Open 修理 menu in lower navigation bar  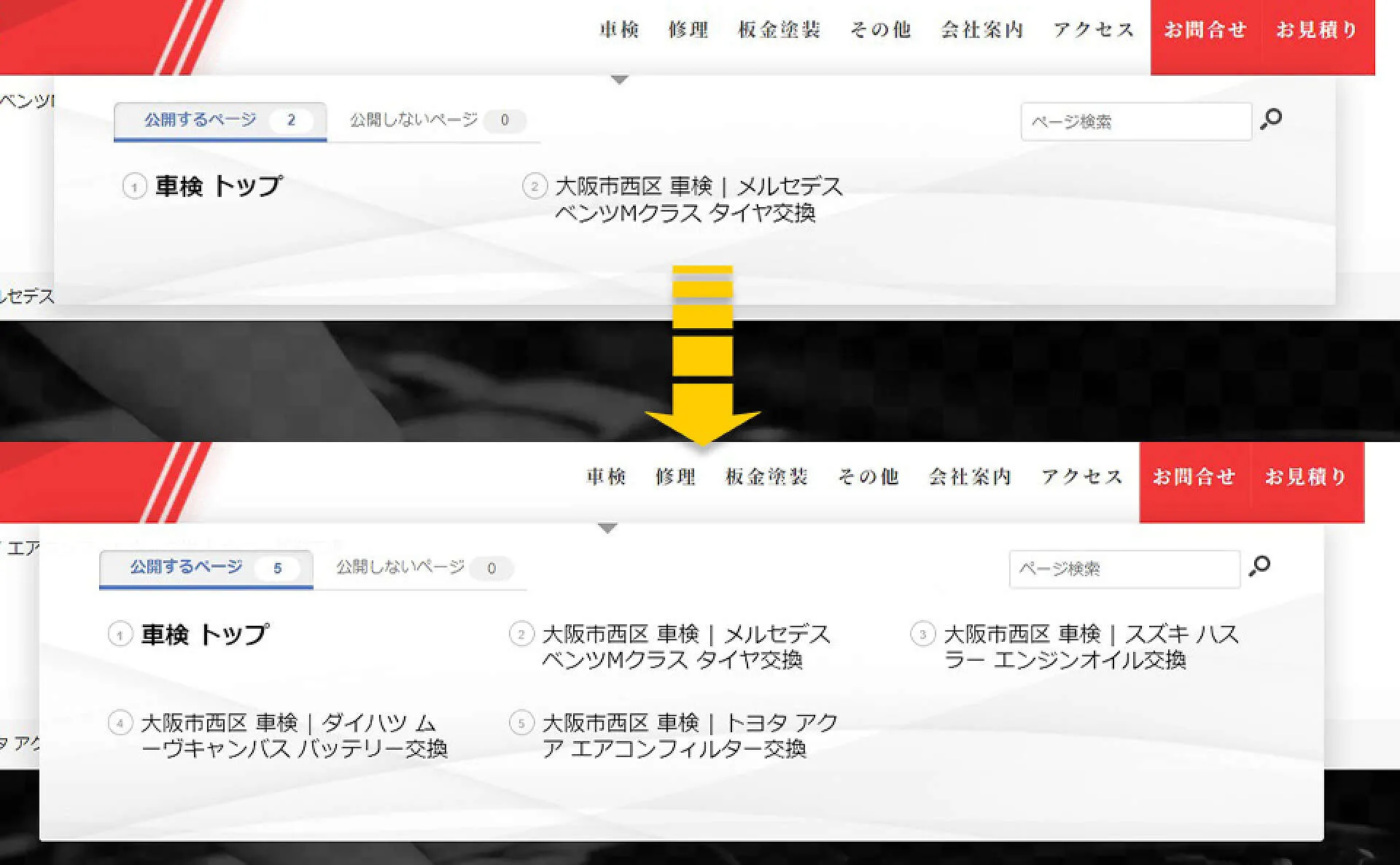pos(676,477)
